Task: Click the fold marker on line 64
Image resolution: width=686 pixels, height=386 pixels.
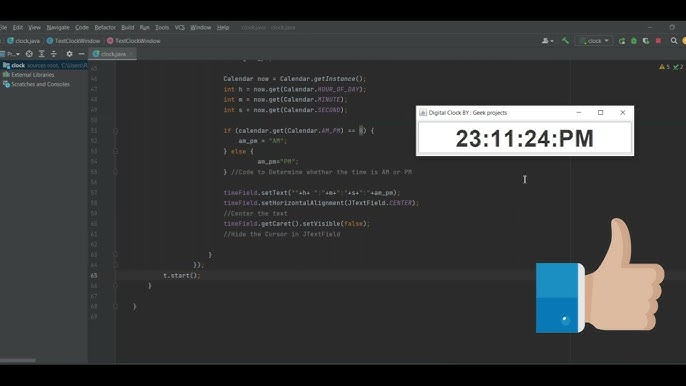Action: coord(116,265)
